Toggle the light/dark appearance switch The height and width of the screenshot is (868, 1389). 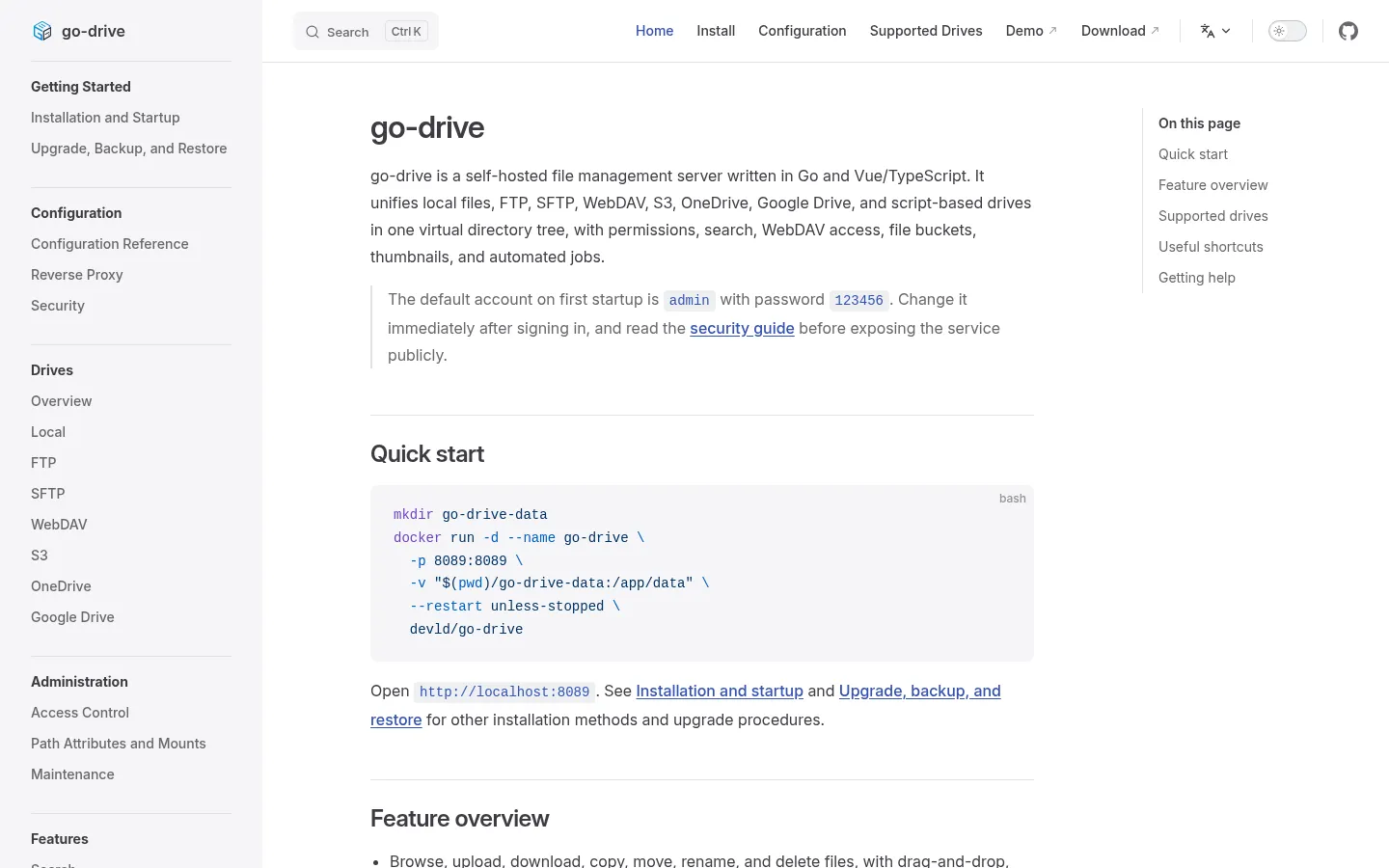(x=1287, y=31)
